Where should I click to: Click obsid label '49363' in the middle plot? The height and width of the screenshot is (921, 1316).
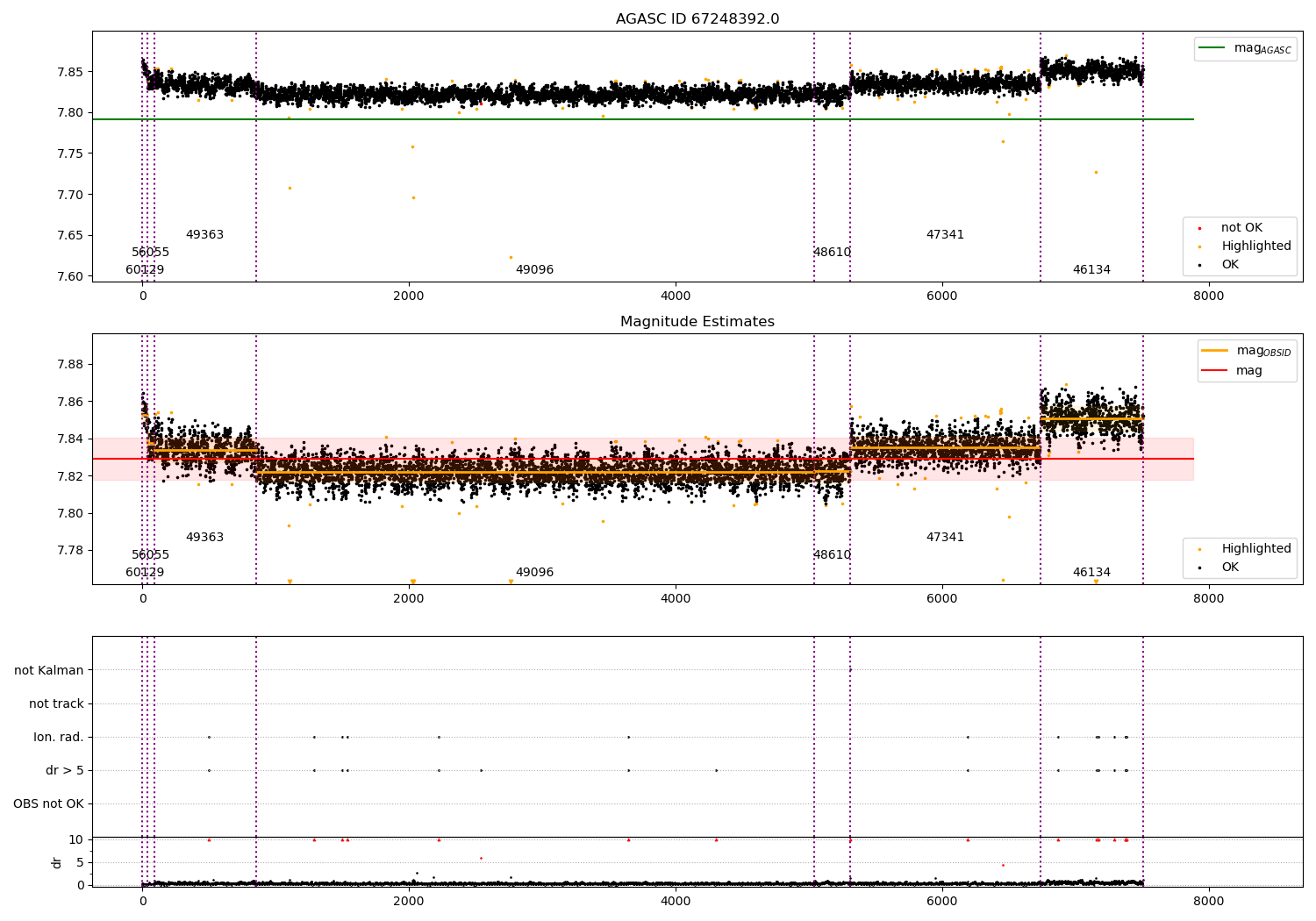click(204, 538)
